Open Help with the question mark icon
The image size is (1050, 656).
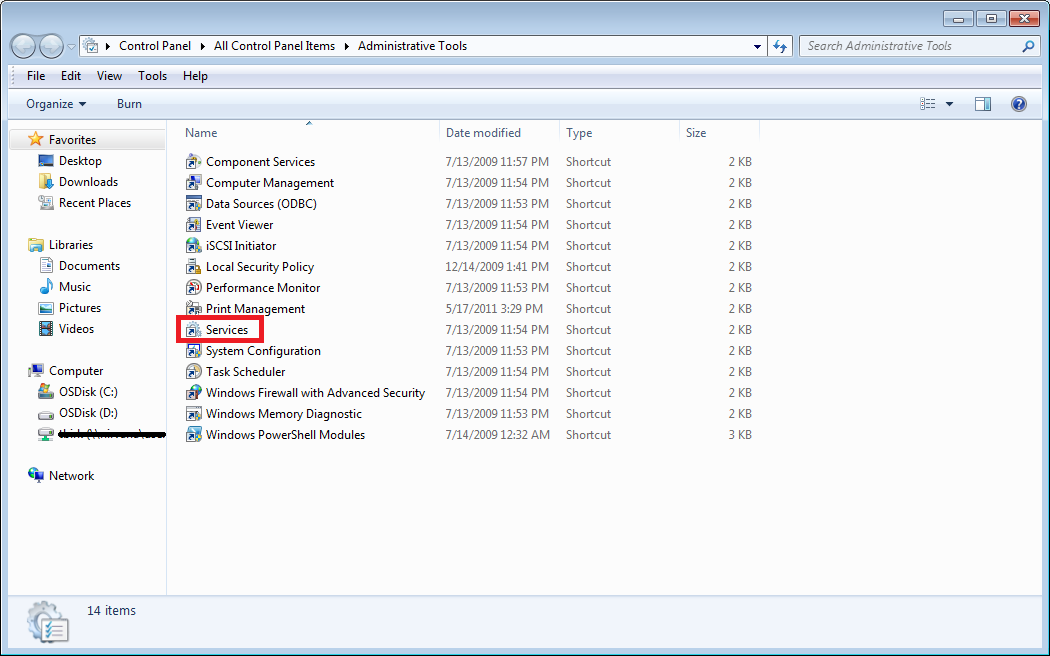[1019, 104]
